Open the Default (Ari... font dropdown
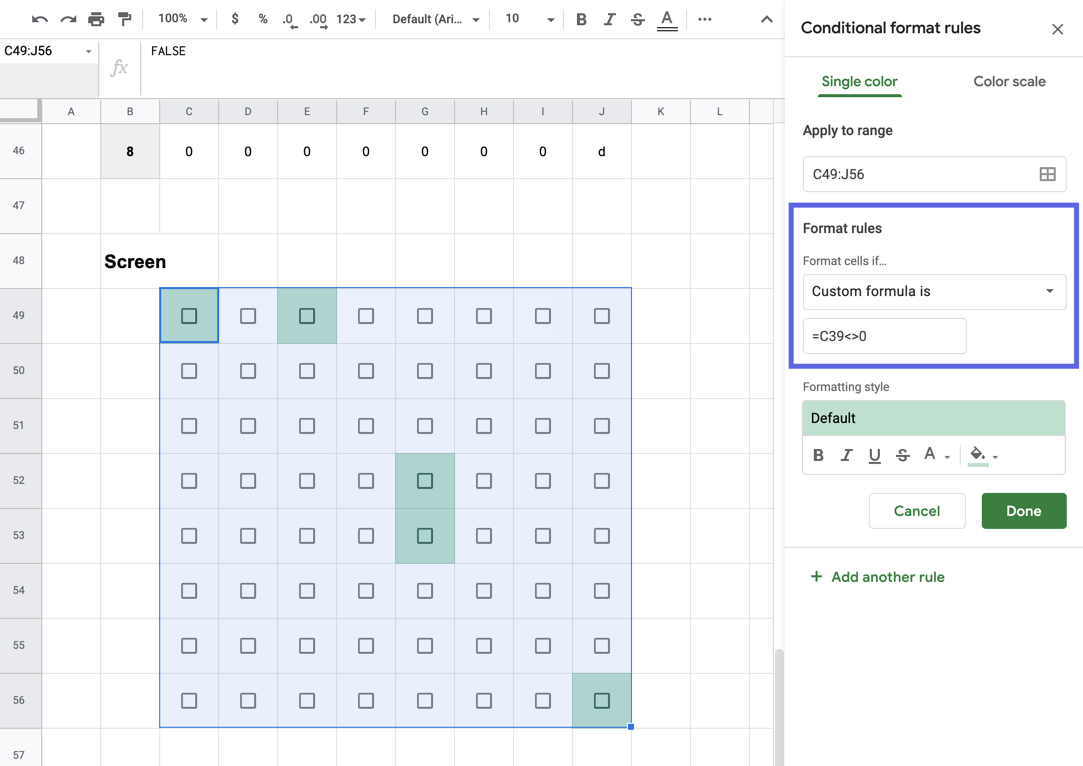 (436, 19)
